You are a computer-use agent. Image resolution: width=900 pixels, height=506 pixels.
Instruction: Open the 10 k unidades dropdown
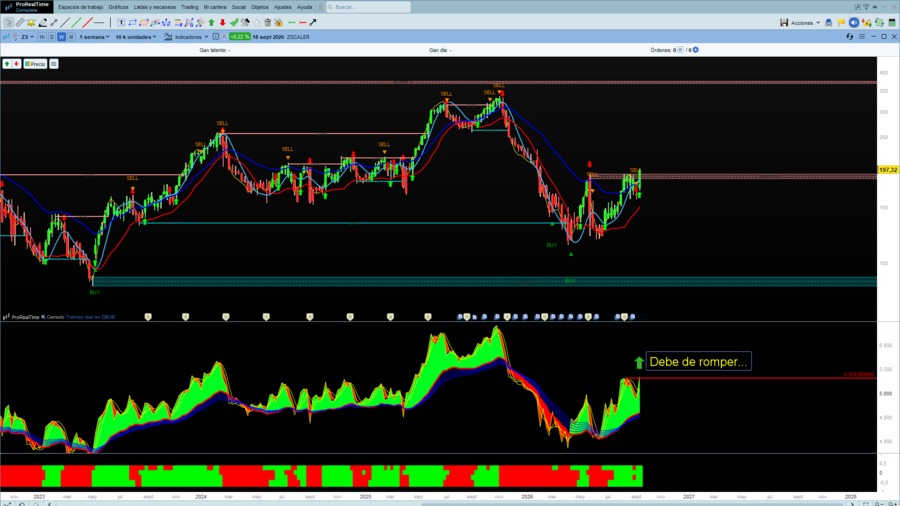[136, 37]
